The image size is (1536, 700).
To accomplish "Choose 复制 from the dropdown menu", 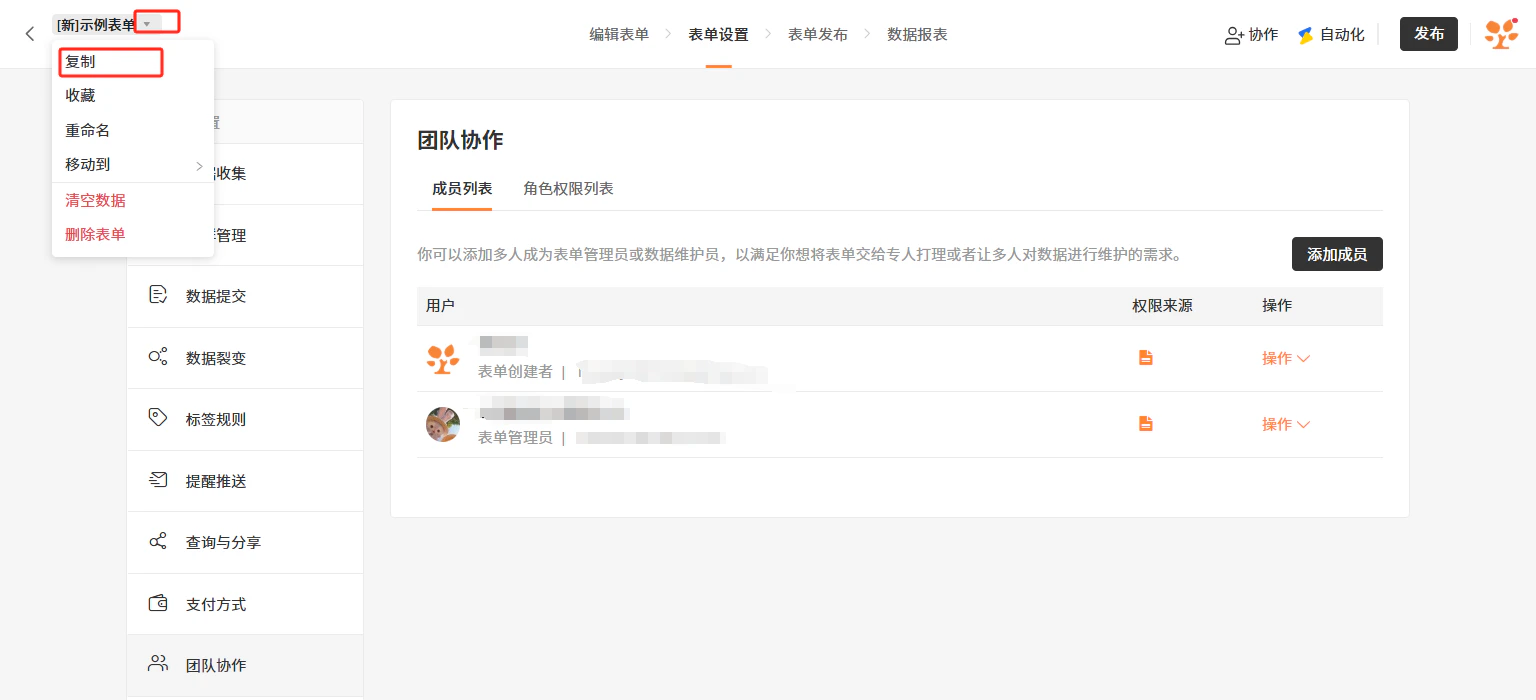I will [80, 62].
